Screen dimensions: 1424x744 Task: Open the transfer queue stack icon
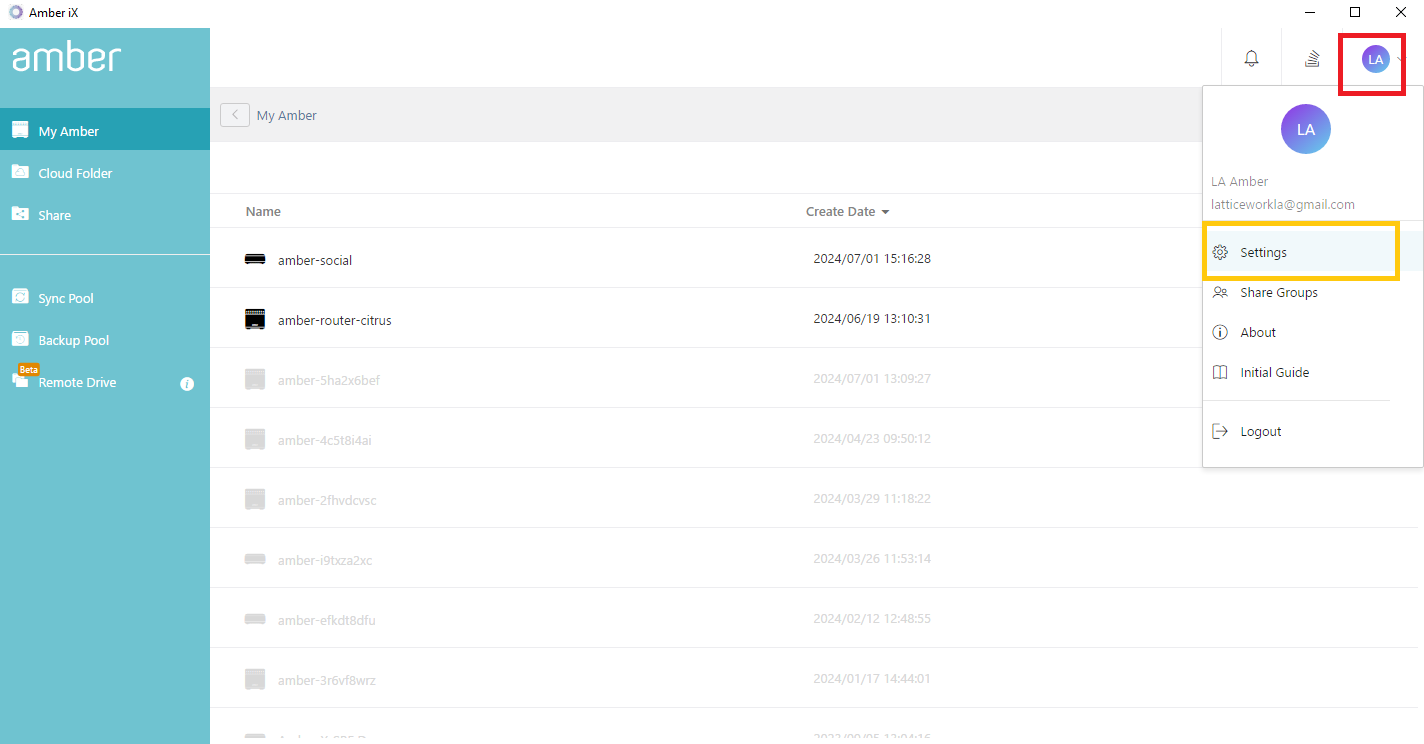click(1312, 59)
